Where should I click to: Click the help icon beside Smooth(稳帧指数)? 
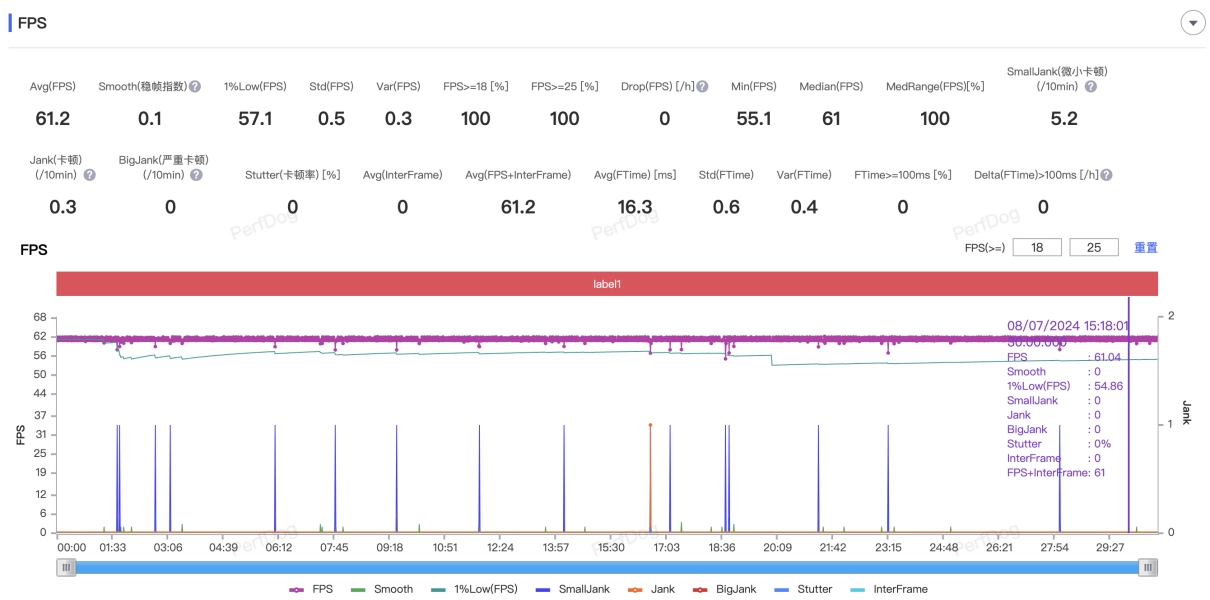(x=195, y=87)
